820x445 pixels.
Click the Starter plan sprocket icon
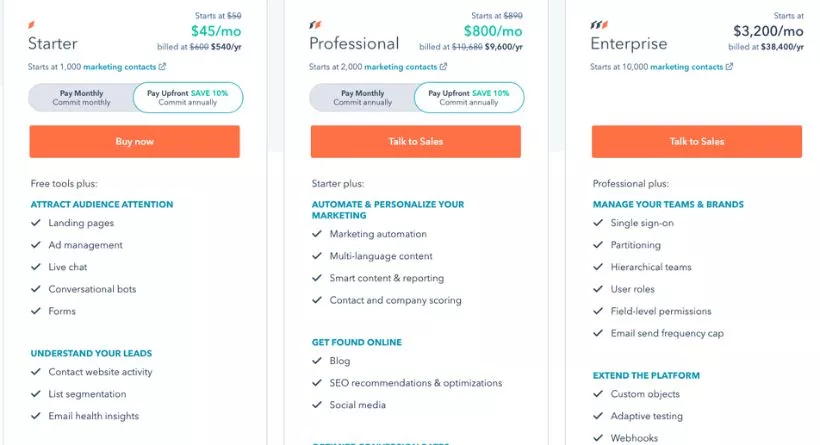pyautogui.click(x=31, y=25)
